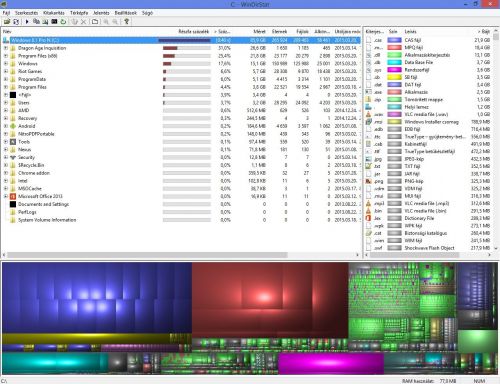
Task: Open the Súgó menu
Action: (x=147, y=13)
